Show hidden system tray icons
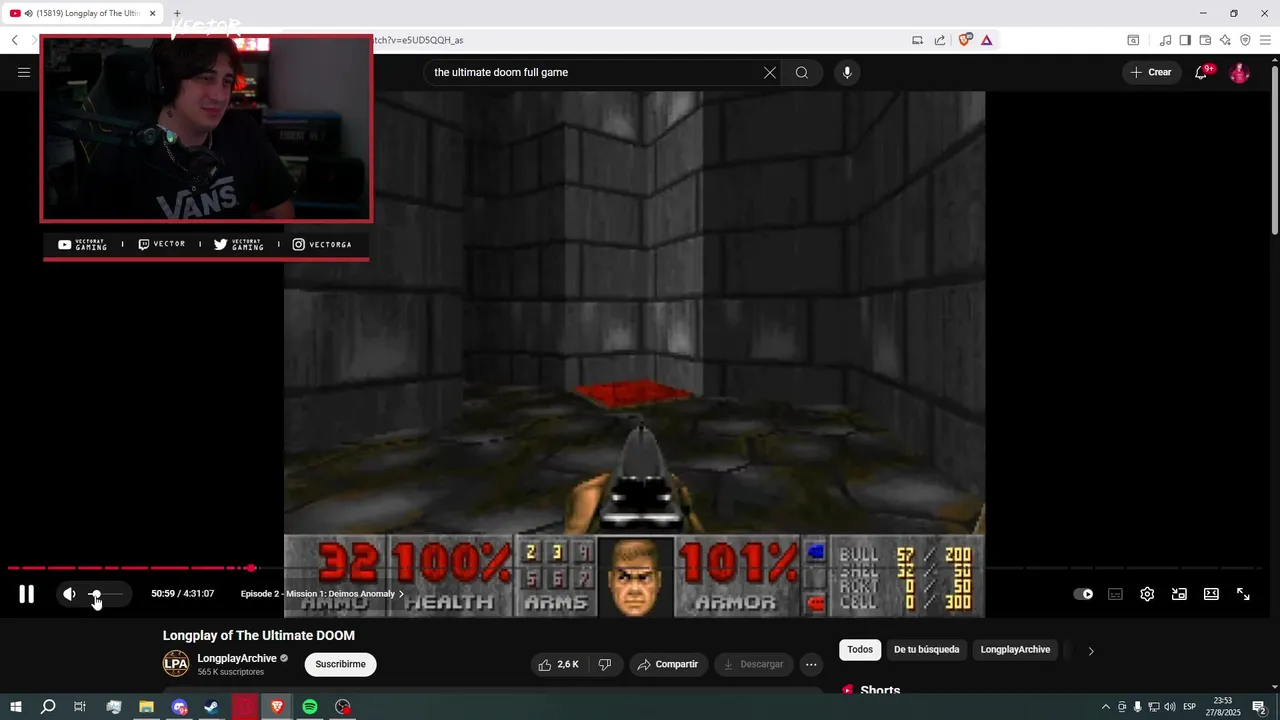This screenshot has height=720, width=1280. (1106, 707)
